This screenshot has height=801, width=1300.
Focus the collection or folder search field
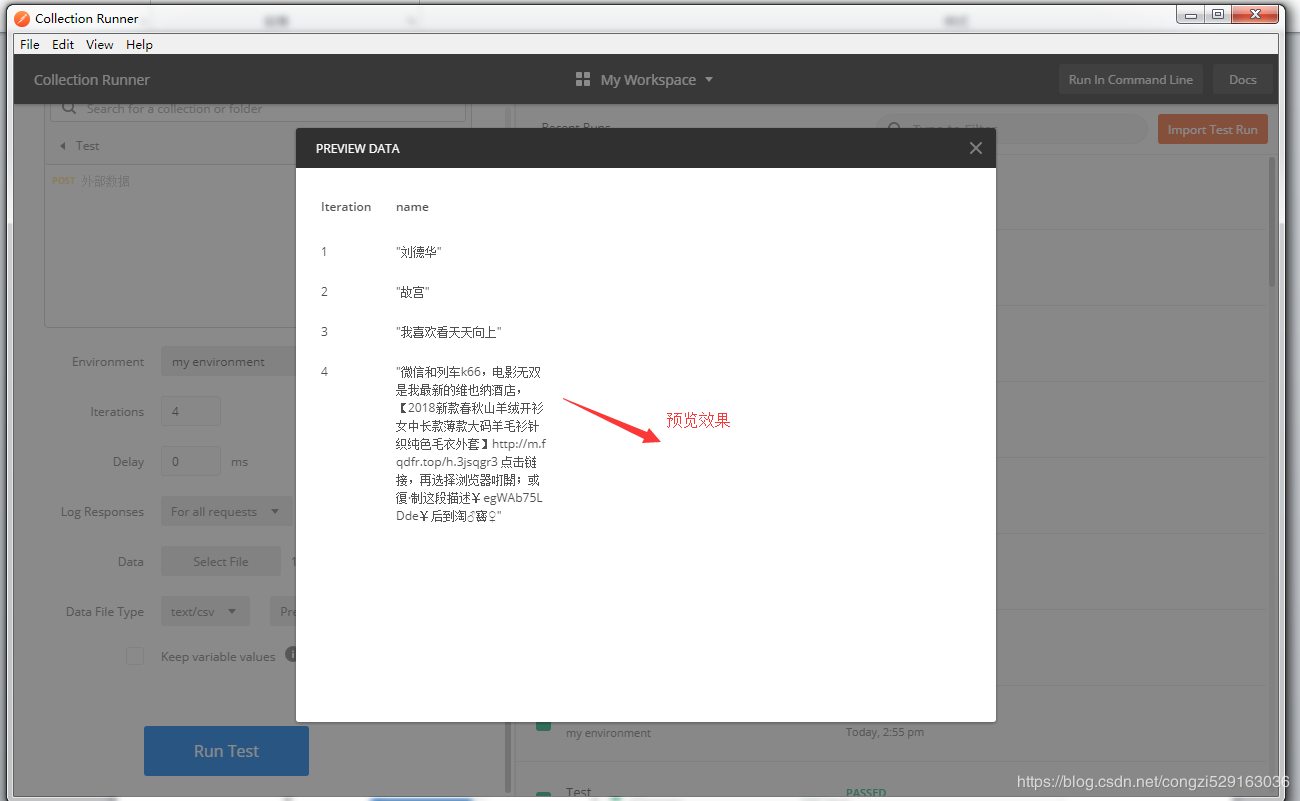pos(258,108)
